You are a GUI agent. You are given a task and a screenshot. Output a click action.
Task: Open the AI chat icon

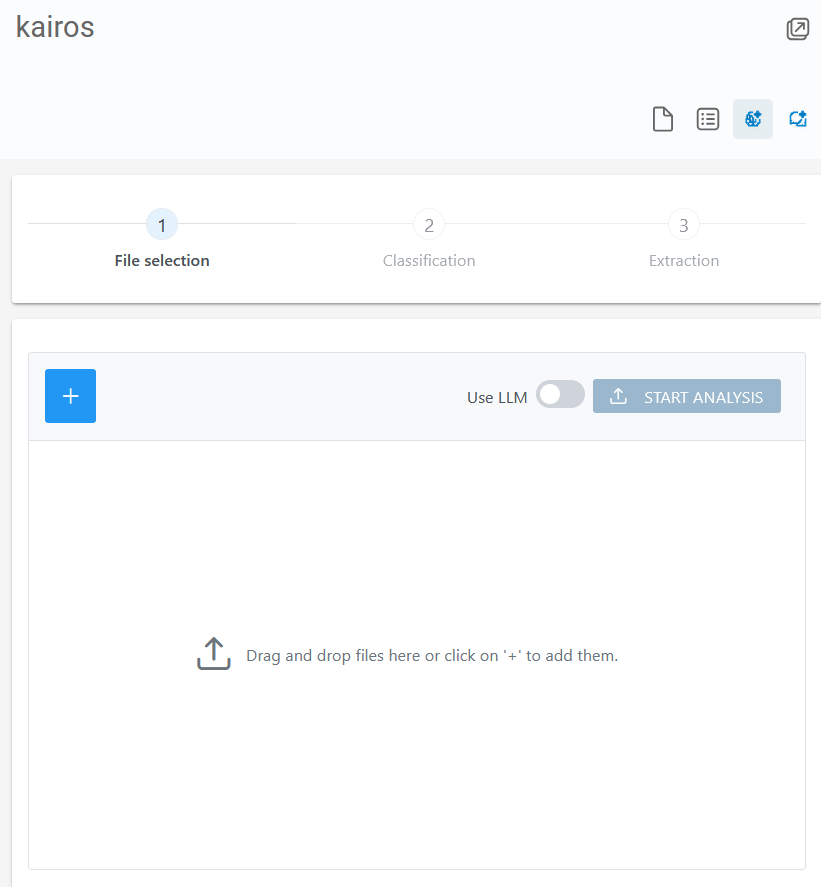click(x=797, y=119)
